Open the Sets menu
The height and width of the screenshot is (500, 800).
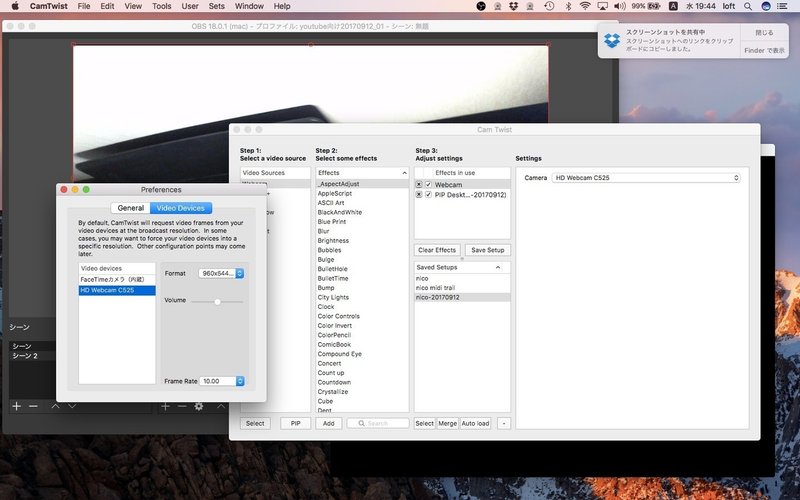click(x=216, y=6)
